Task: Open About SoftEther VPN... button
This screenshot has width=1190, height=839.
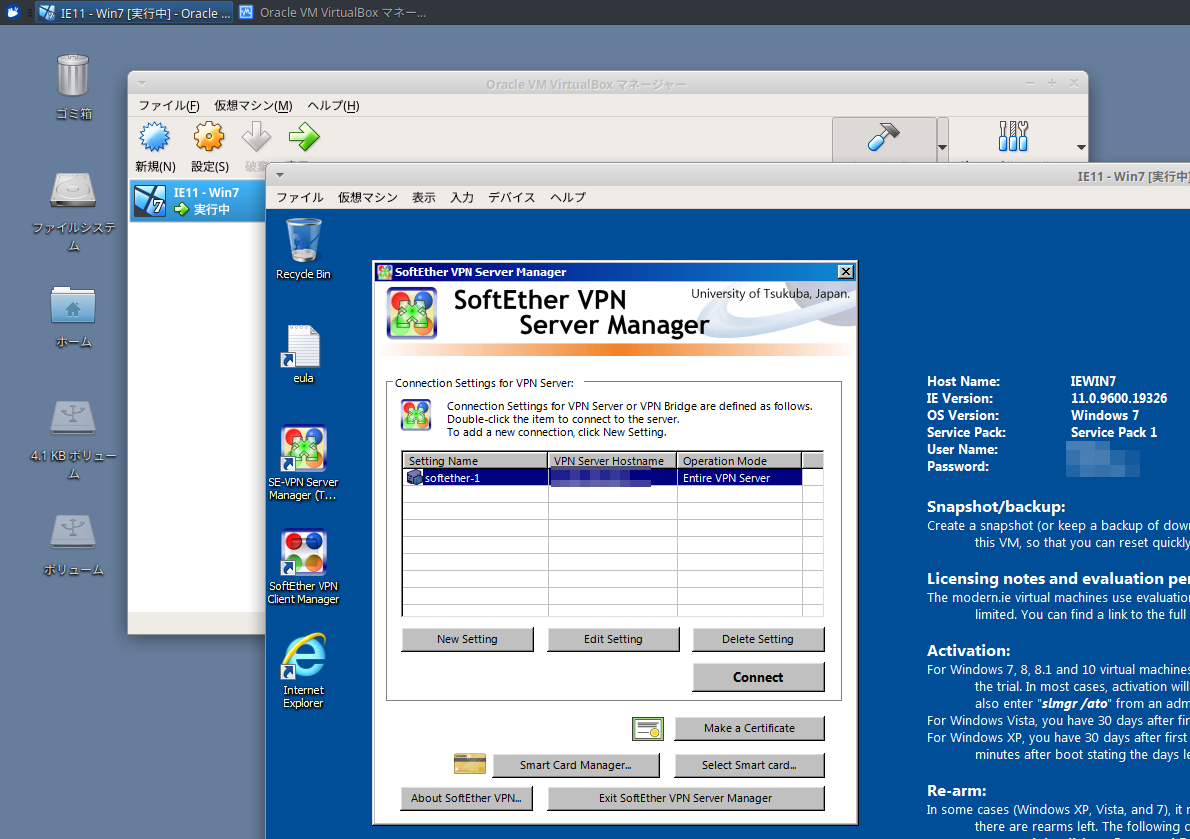Action: [466, 798]
